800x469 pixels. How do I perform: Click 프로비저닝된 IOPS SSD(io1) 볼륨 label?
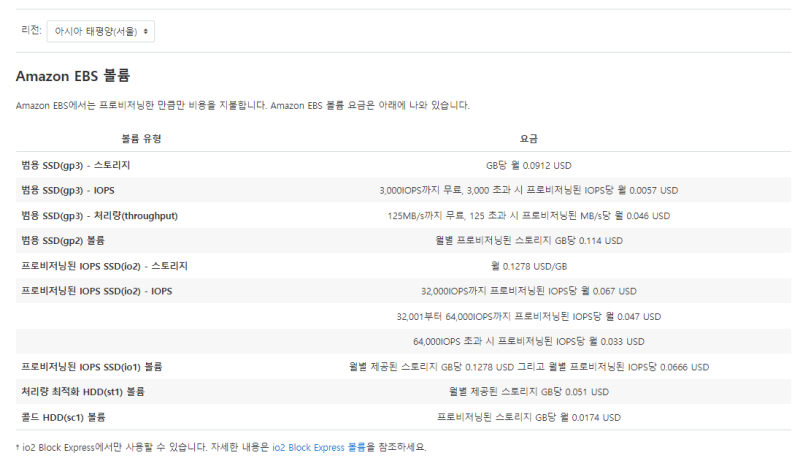click(x=92, y=367)
